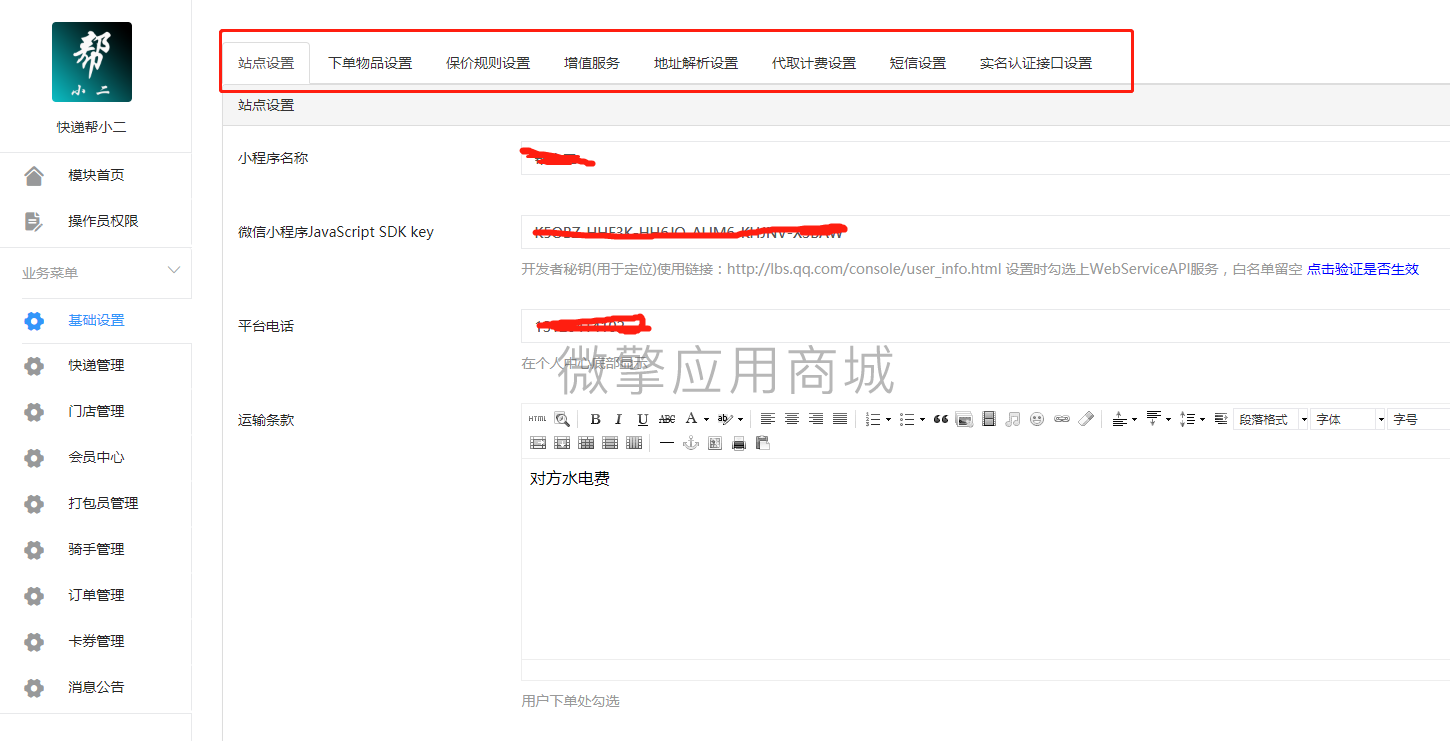Open 订单管理 in sidebar

96,595
